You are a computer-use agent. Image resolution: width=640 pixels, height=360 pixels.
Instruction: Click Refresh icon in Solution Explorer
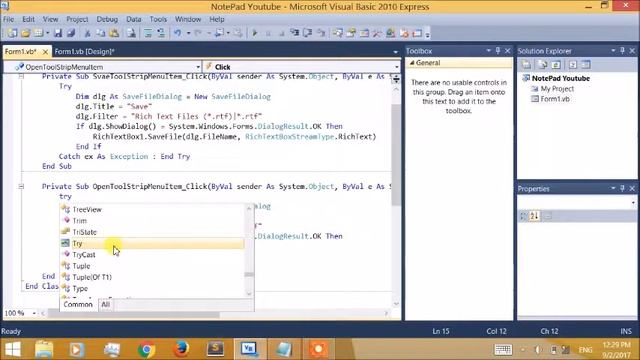556,64
